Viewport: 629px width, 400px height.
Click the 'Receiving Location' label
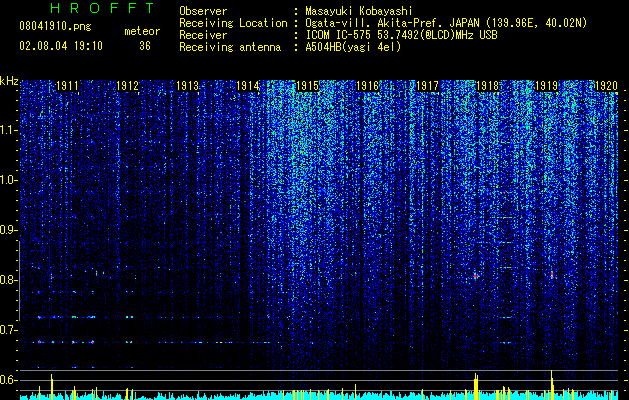(233, 23)
